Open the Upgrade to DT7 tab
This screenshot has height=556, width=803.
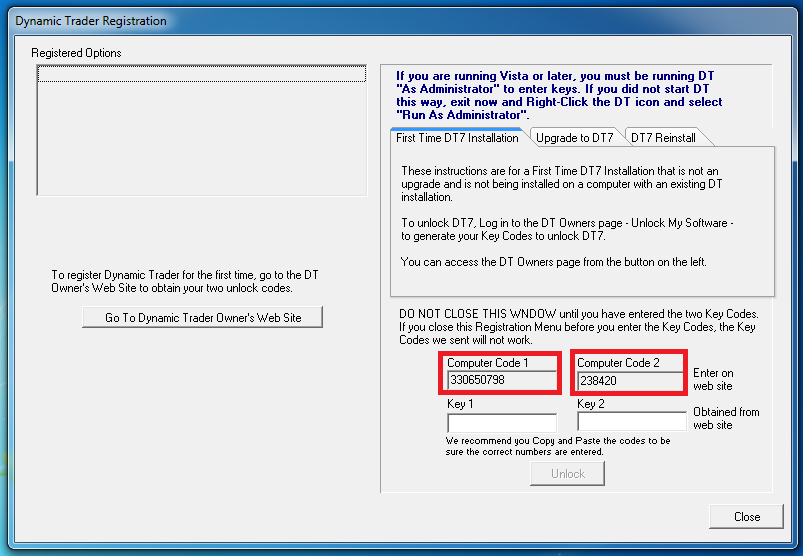pos(574,138)
